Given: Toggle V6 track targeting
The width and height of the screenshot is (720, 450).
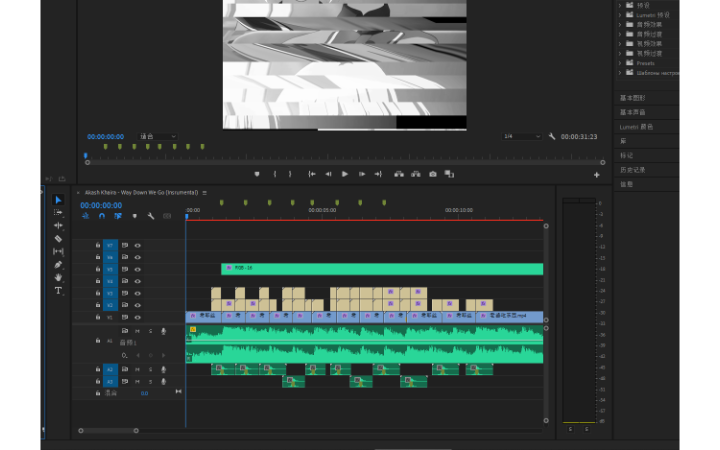Looking at the screenshot, I should pyautogui.click(x=110, y=258).
